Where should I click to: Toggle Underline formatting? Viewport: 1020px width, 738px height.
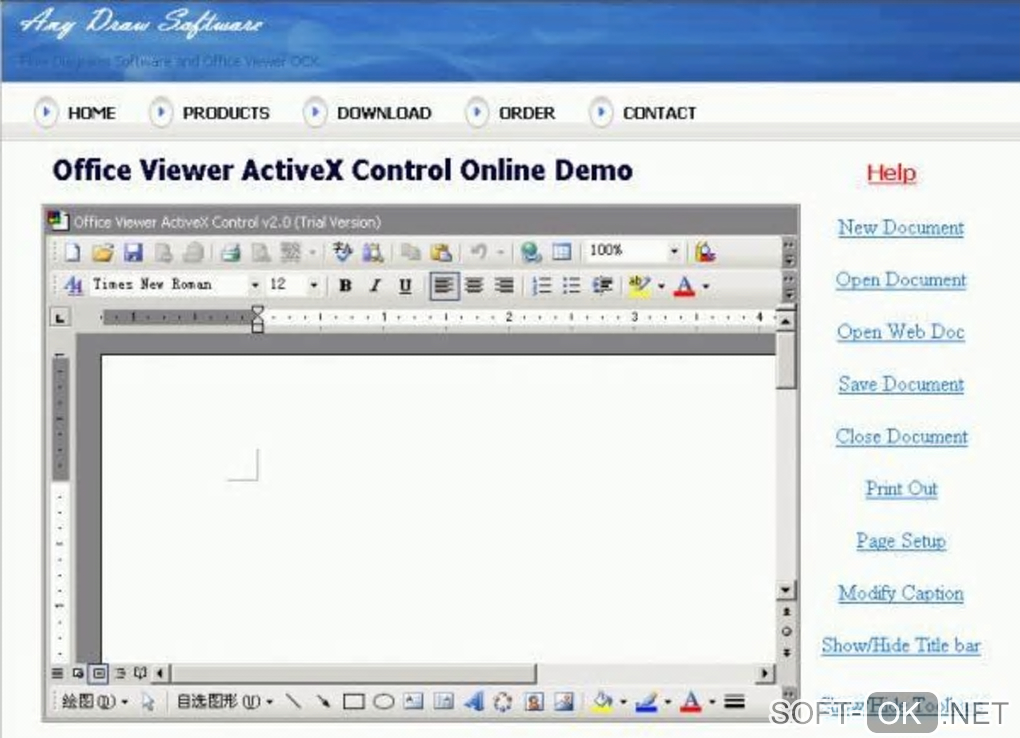tap(405, 286)
